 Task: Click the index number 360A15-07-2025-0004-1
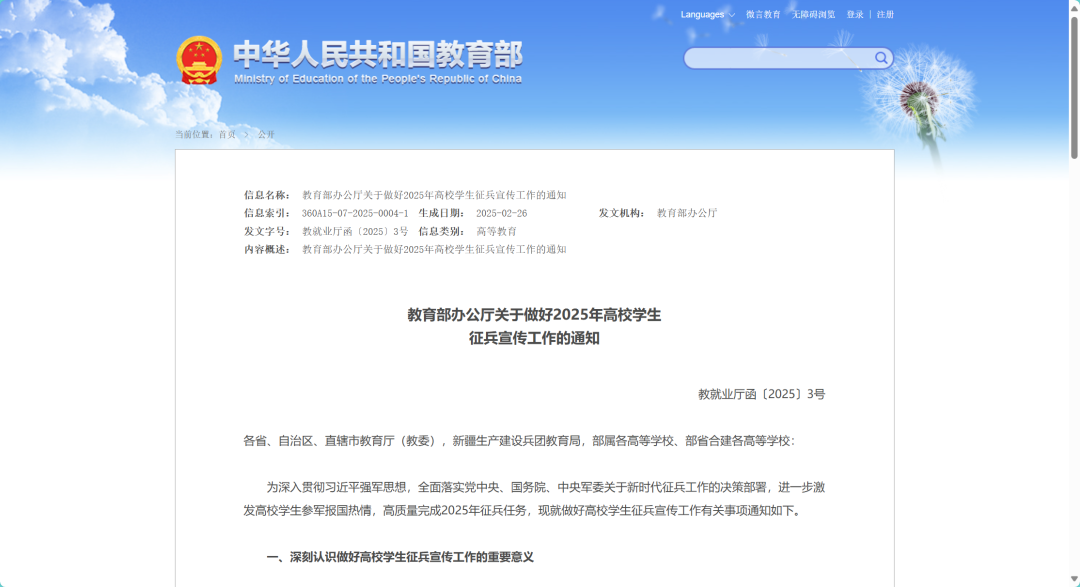click(355, 213)
